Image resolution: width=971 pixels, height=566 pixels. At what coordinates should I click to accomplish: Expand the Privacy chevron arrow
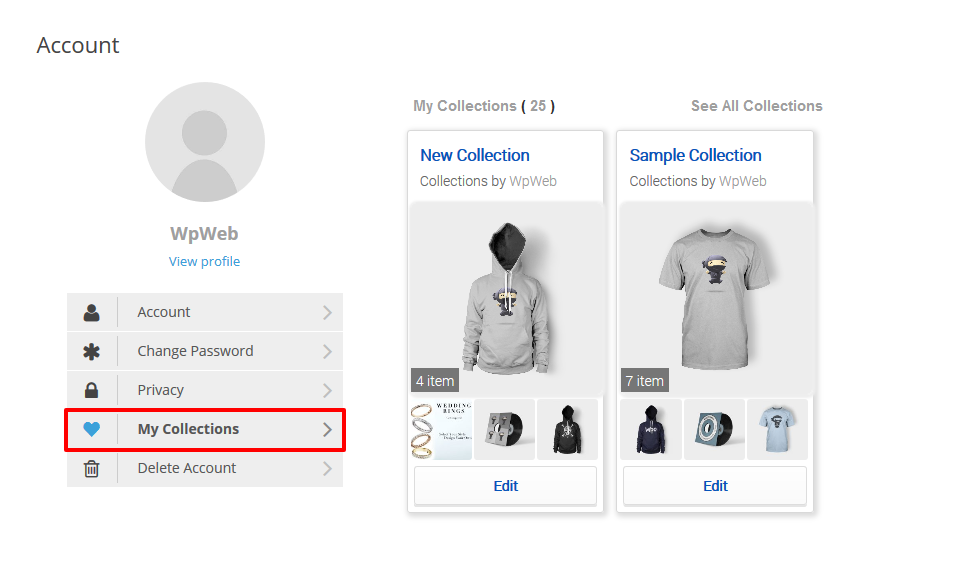tap(327, 390)
